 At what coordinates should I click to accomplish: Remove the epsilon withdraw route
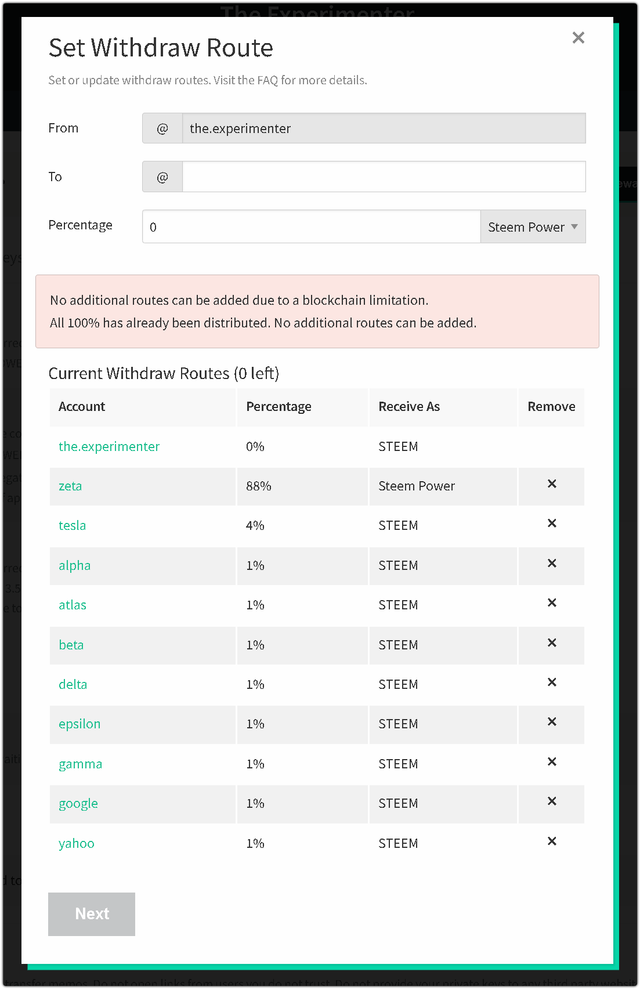click(551, 722)
